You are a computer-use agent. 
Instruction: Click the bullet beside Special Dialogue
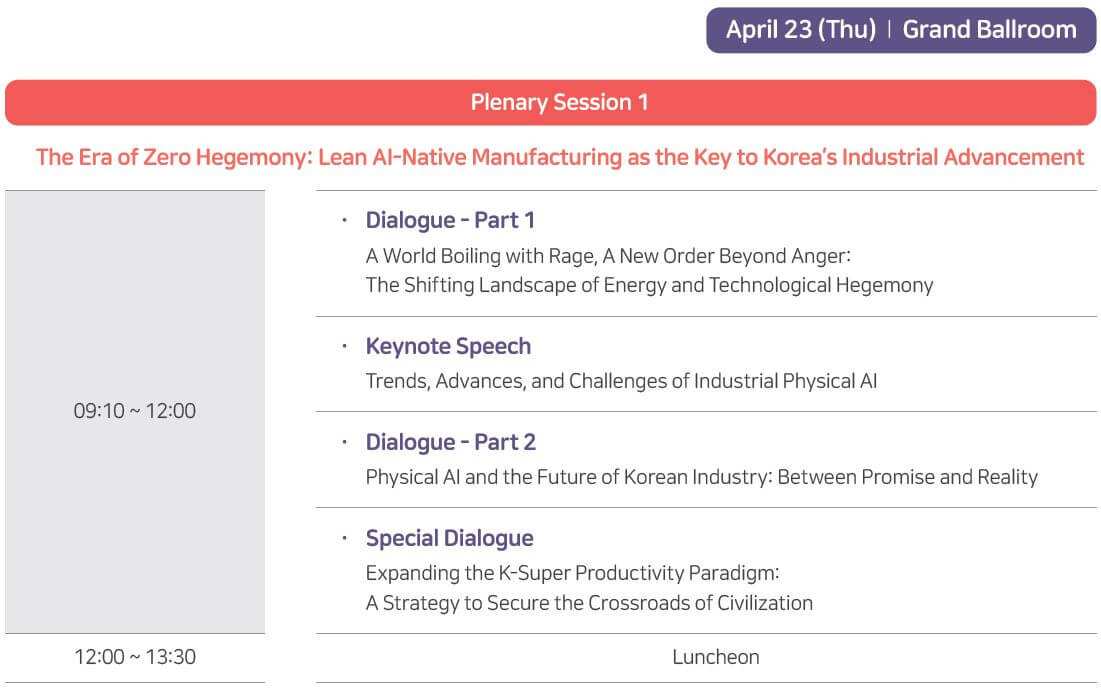click(344, 538)
